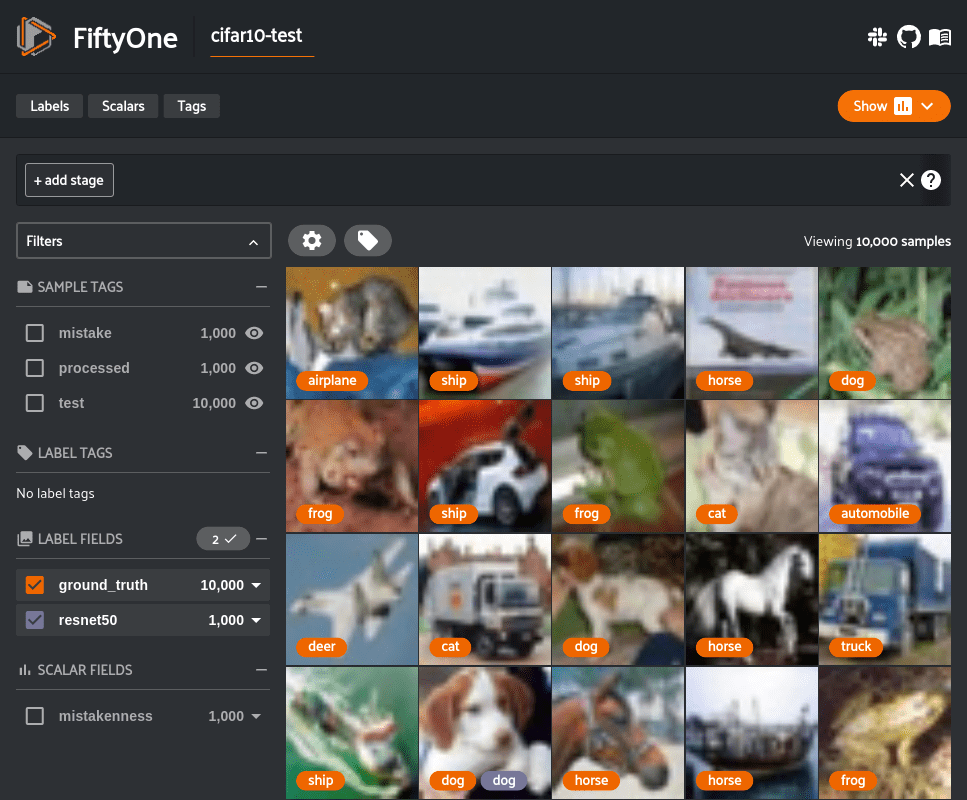Open view bar help question icon

point(931,180)
